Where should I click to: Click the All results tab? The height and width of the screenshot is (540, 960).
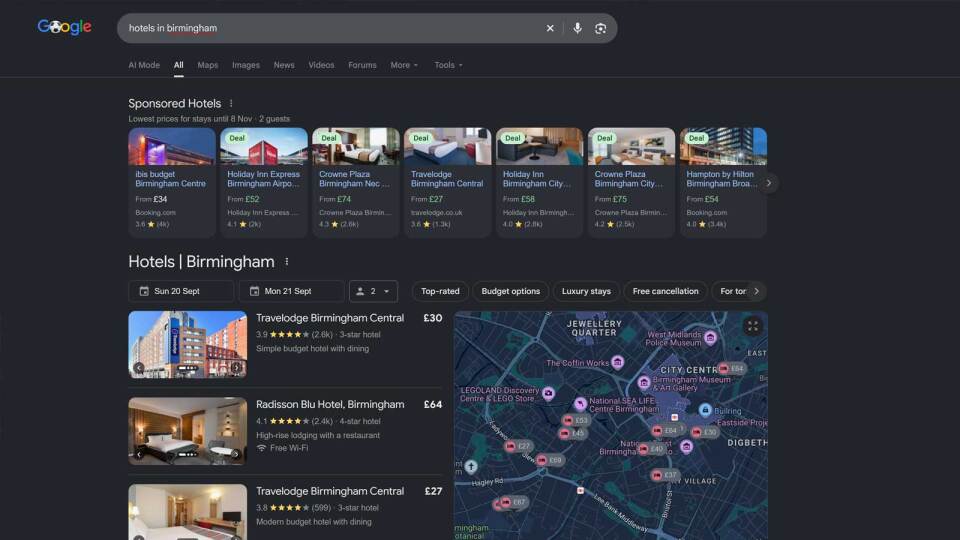178,65
